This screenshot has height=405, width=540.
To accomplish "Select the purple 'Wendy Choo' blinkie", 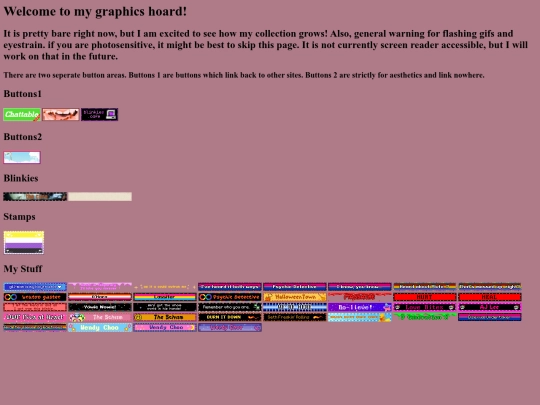I will point(230,328).
